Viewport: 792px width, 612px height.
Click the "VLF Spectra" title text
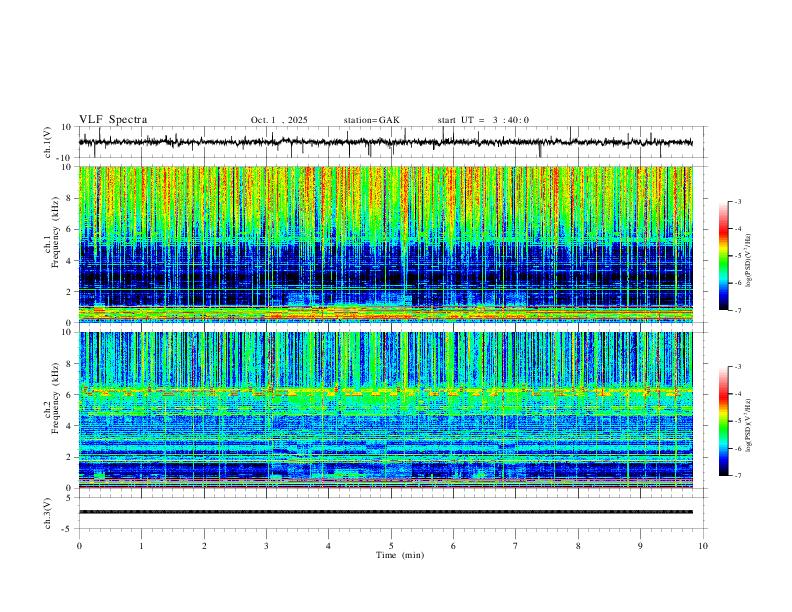tap(113, 120)
